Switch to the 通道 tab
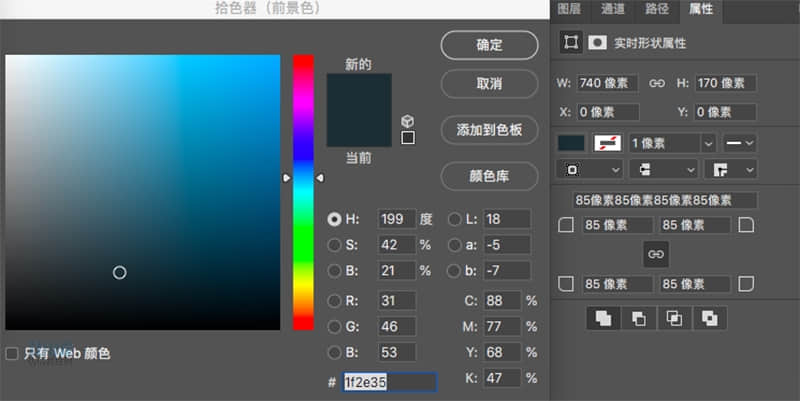This screenshot has width=800, height=401. pyautogui.click(x=612, y=9)
